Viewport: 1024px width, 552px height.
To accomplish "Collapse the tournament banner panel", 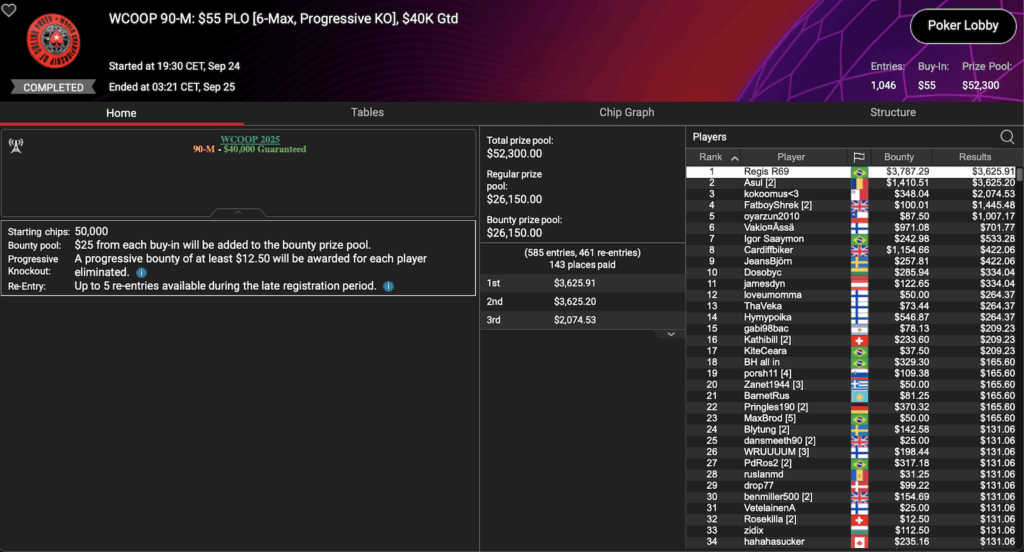I will pos(238,212).
